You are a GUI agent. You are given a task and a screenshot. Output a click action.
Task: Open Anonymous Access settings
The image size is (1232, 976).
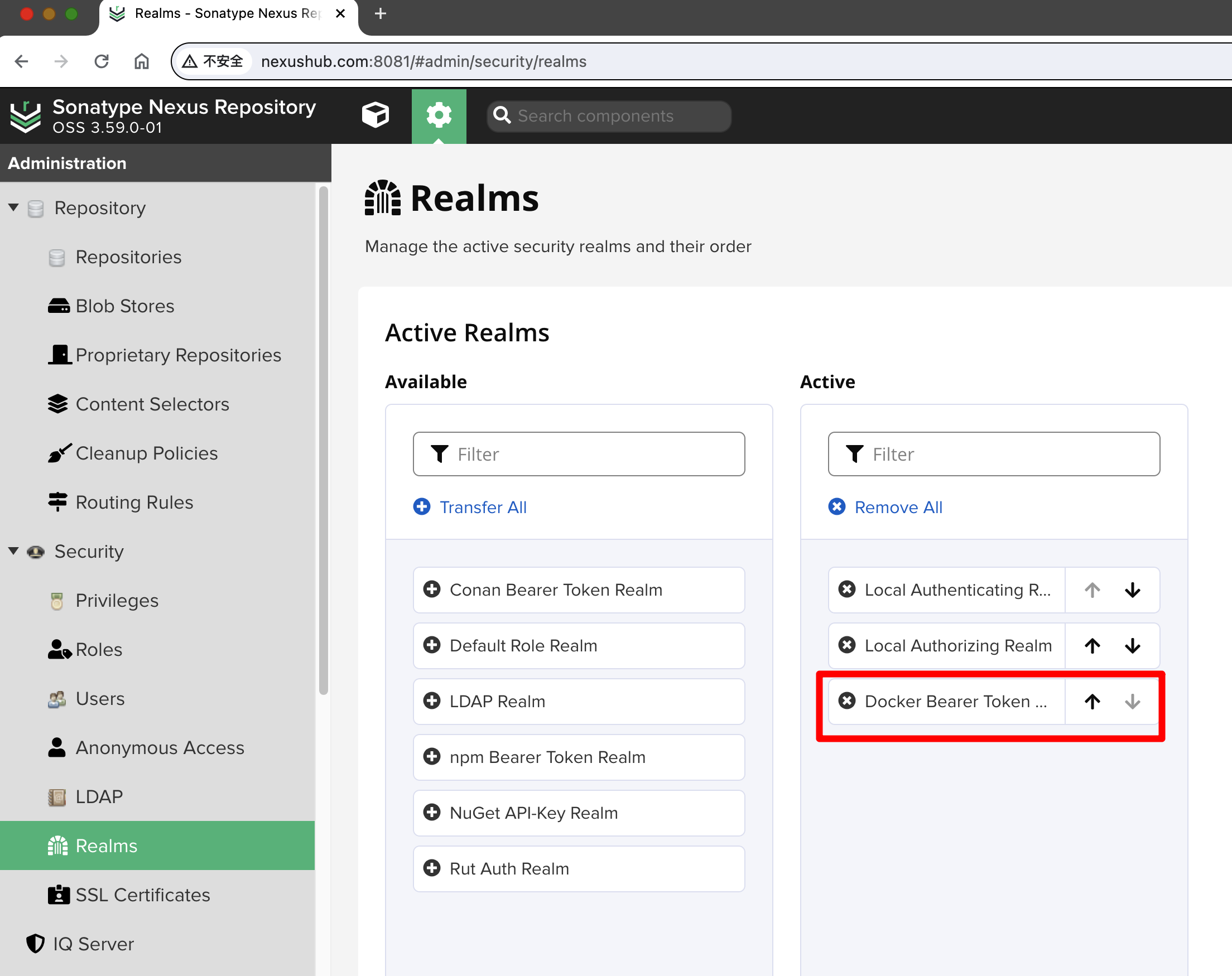click(x=160, y=747)
